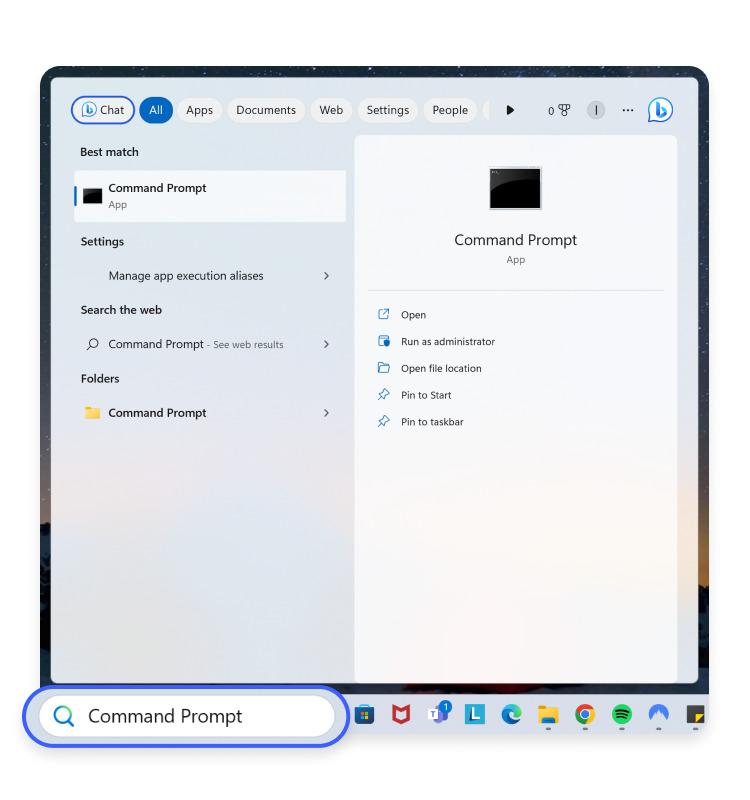The width and height of the screenshot is (750, 800).
Task: Click the web search magnifier icon
Action: coord(92,344)
